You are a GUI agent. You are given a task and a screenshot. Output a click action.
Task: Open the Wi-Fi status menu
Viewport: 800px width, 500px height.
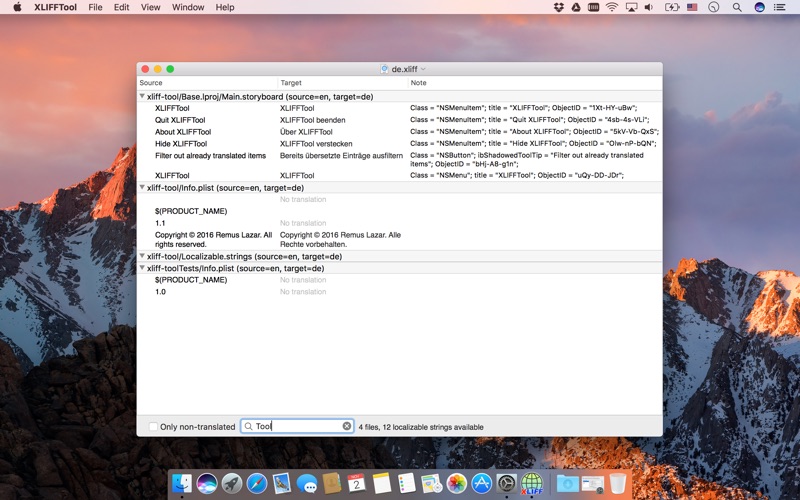click(x=612, y=7)
